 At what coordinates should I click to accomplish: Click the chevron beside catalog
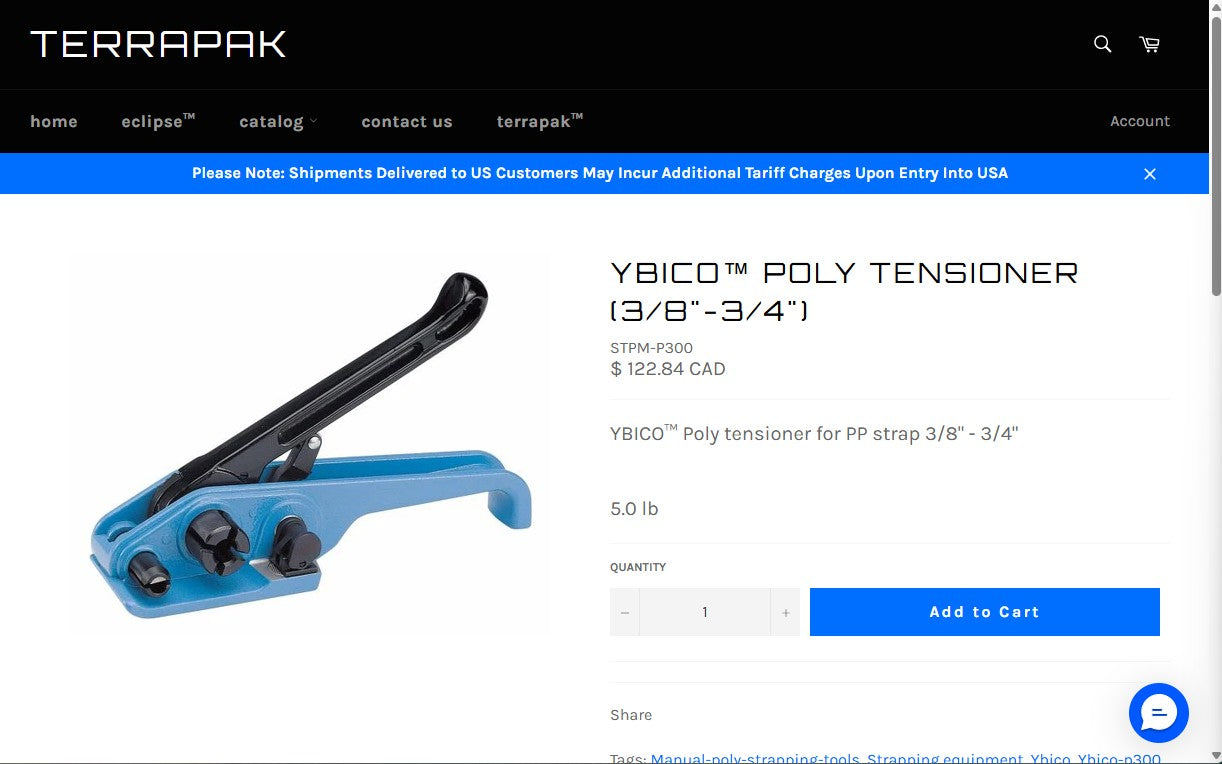coord(313,122)
